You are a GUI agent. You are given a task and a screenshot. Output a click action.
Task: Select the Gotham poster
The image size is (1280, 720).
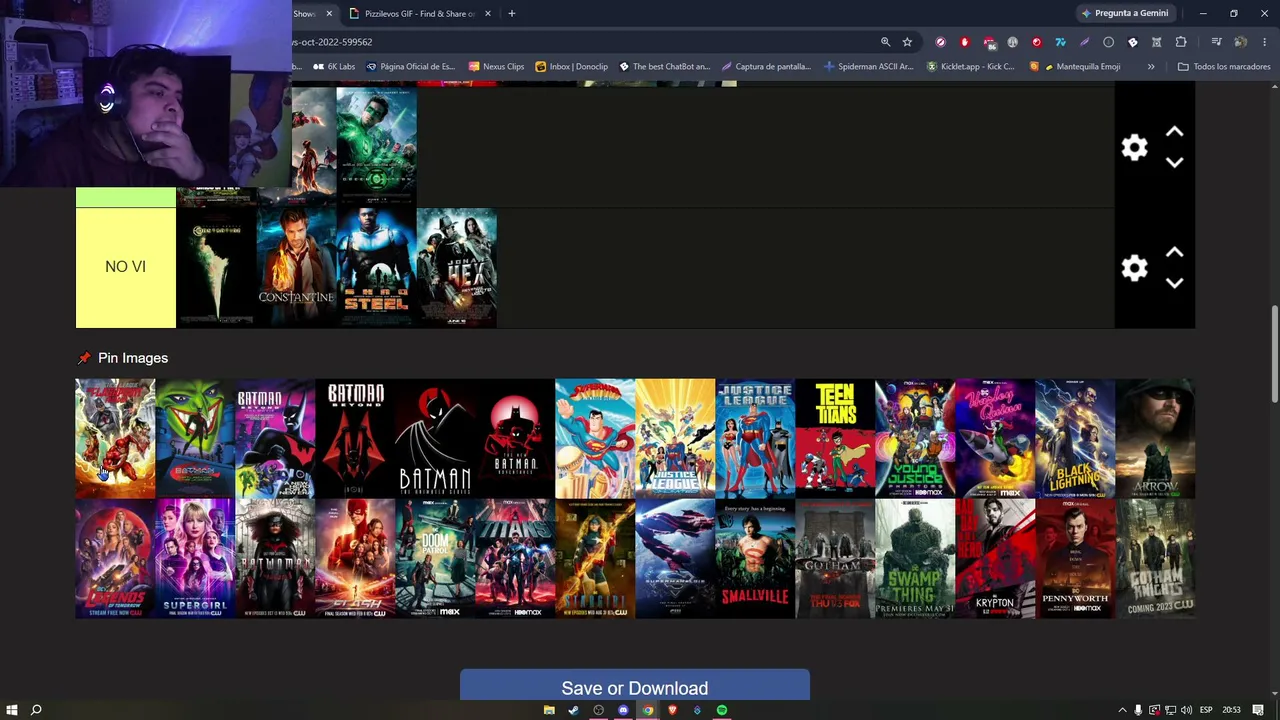click(x=835, y=558)
